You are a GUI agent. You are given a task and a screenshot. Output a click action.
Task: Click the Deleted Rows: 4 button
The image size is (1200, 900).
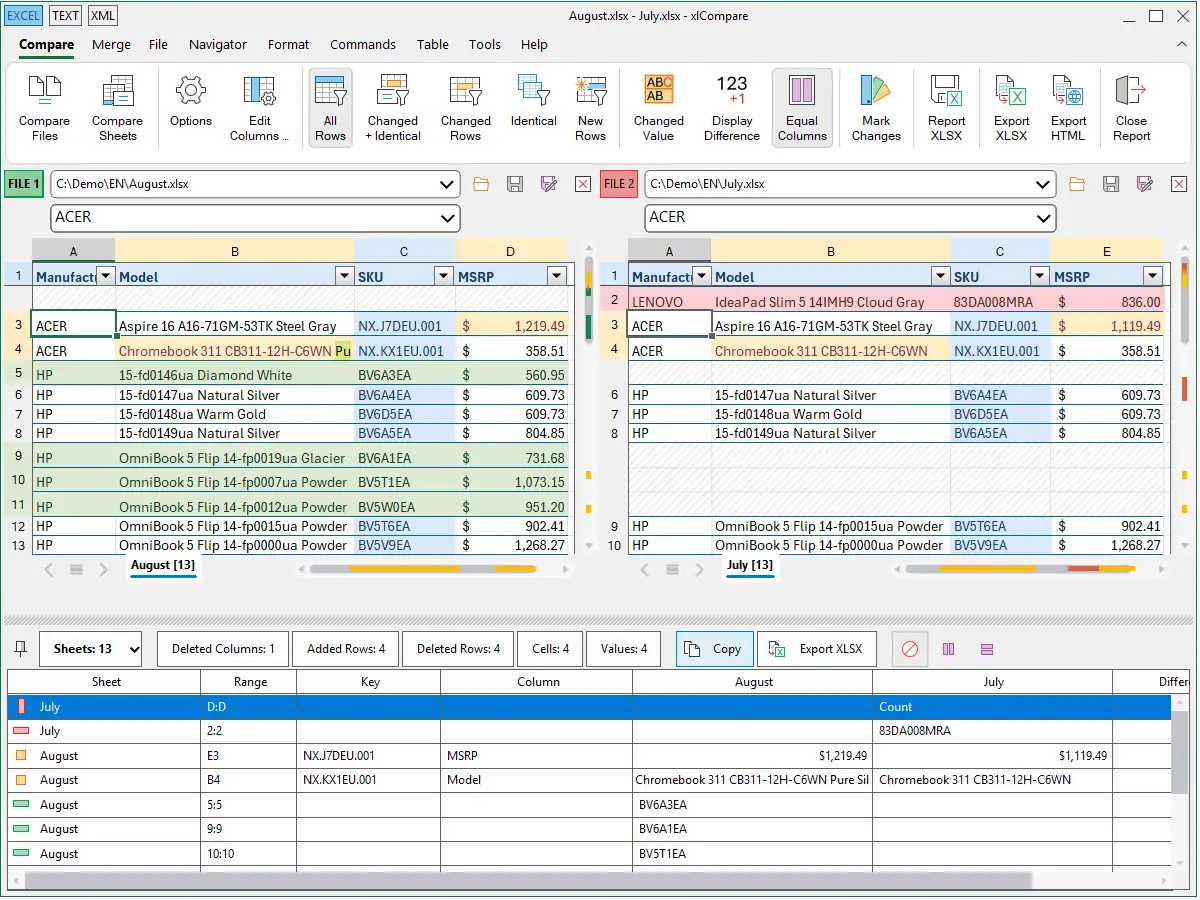tap(458, 649)
